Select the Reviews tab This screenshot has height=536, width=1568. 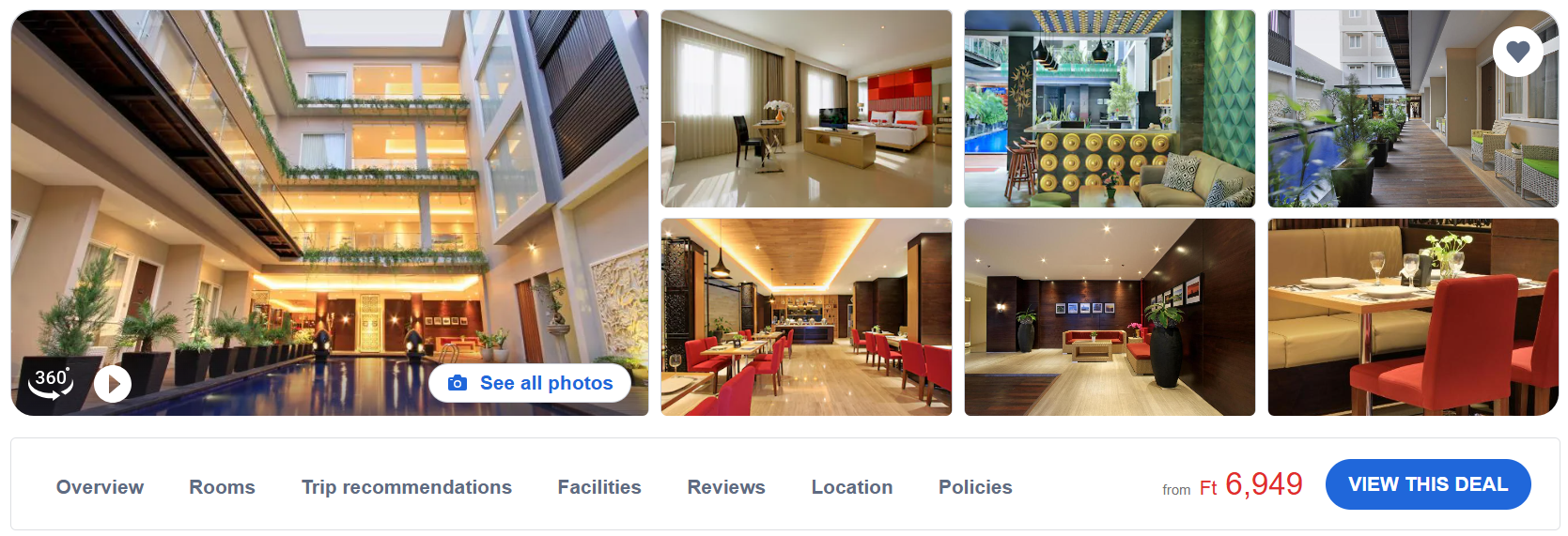pos(726,487)
